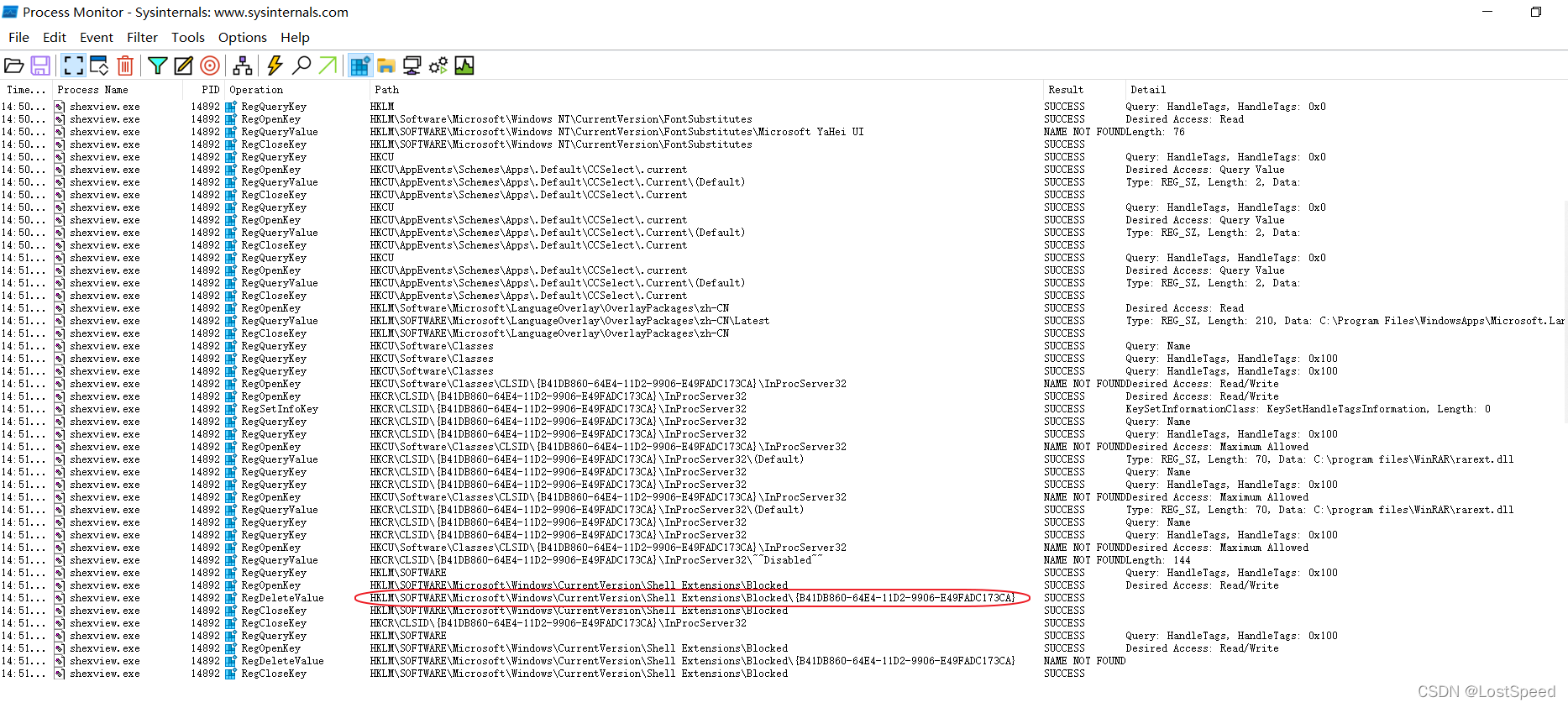Viewport: 1568px width, 708px height.
Task: Show the Process Tree icon
Action: pos(243,66)
